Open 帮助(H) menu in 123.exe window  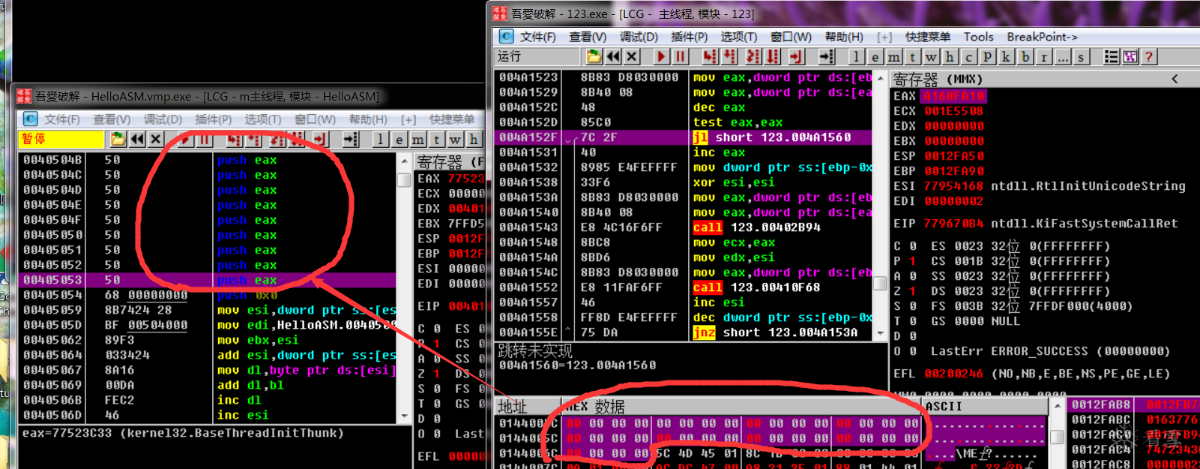click(843, 37)
